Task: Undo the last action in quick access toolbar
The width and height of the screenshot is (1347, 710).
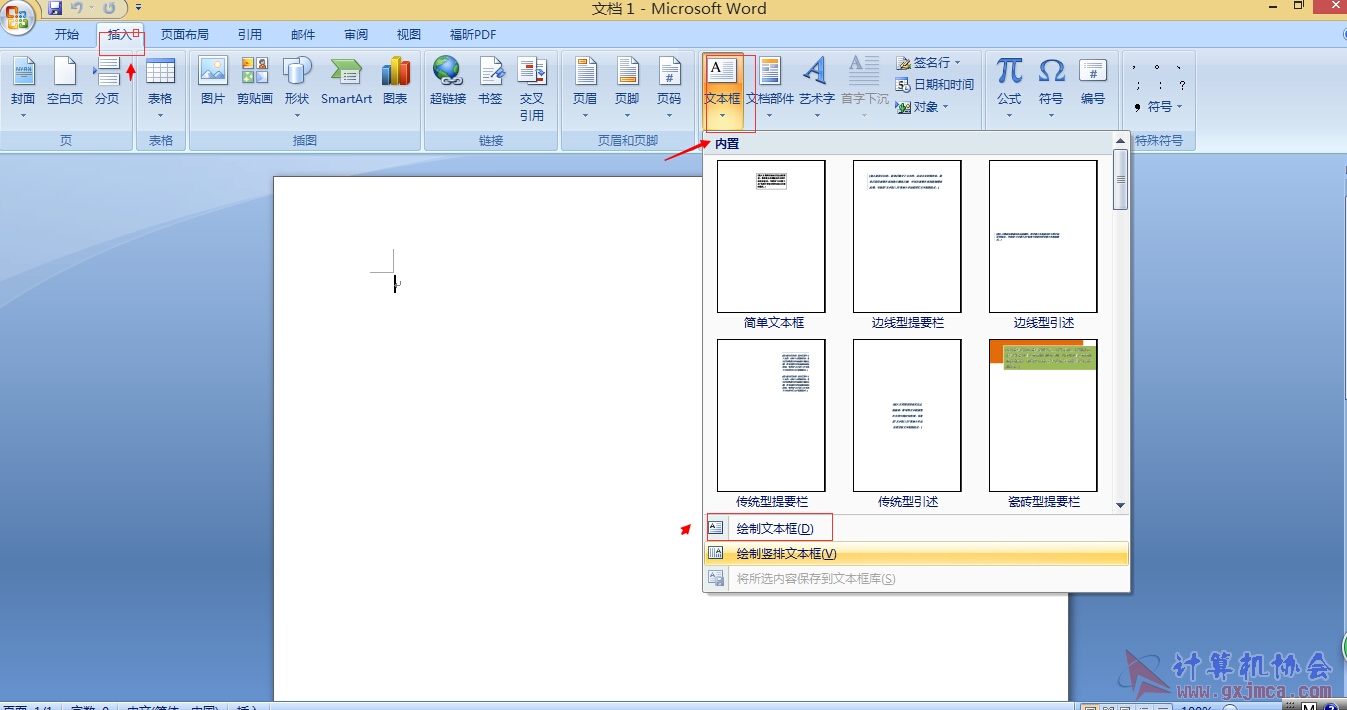Action: [x=77, y=9]
